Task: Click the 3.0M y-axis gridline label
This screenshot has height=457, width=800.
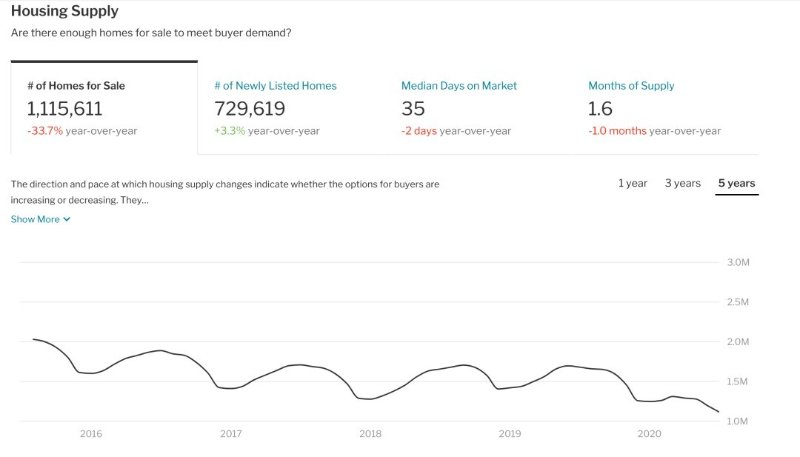Action: [x=738, y=262]
